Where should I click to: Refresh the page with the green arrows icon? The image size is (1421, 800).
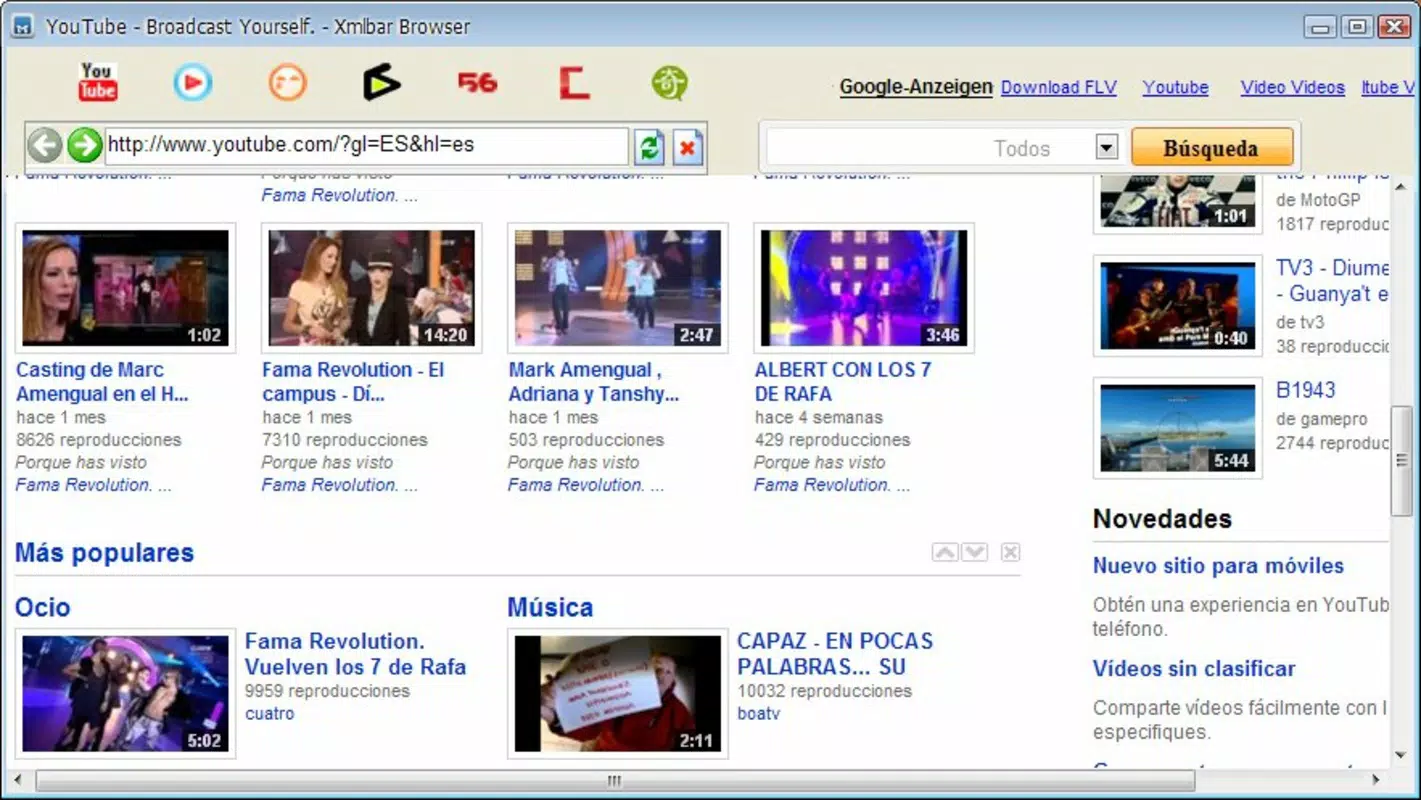(x=649, y=148)
